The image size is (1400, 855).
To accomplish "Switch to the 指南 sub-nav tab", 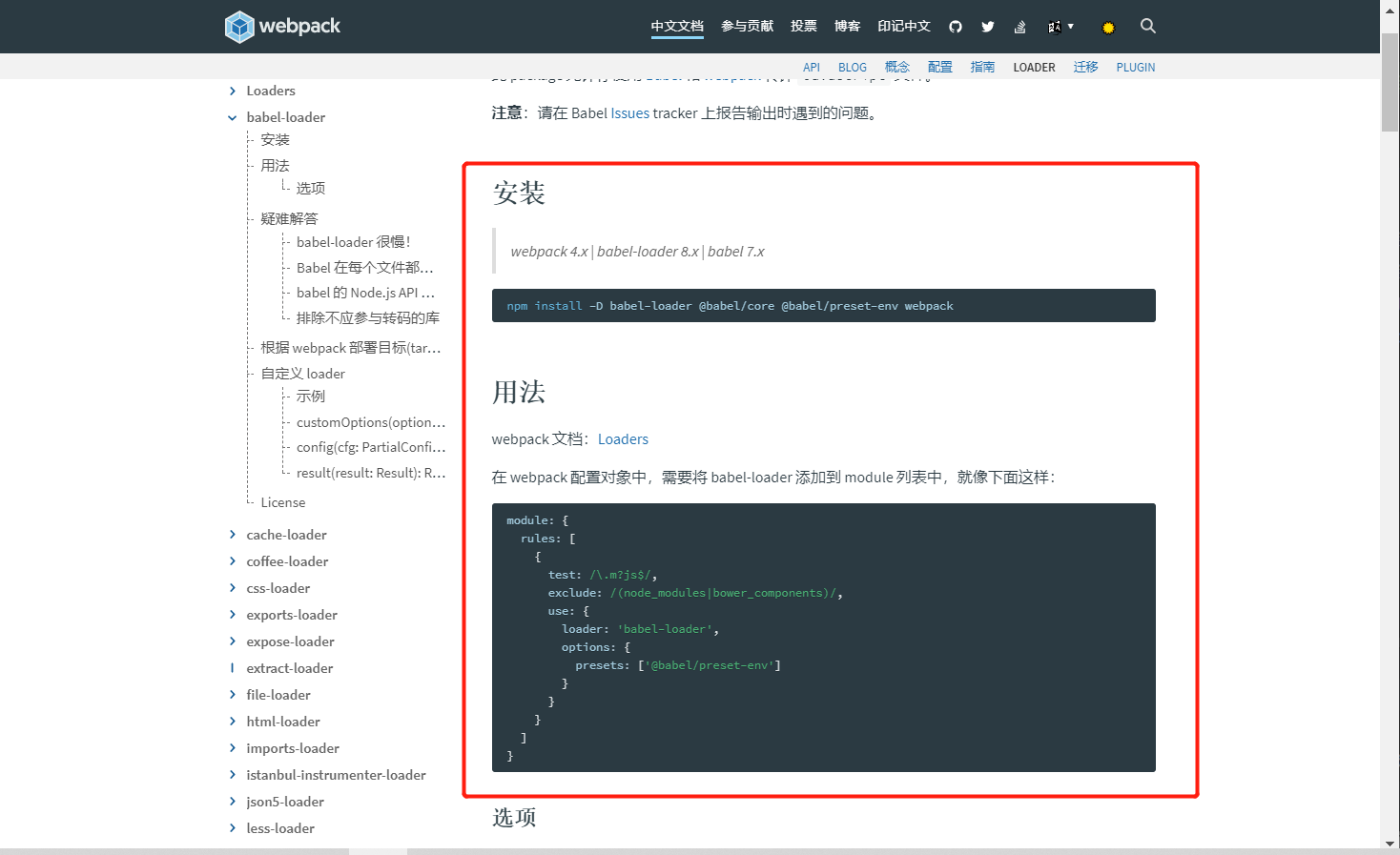I will pos(982,67).
